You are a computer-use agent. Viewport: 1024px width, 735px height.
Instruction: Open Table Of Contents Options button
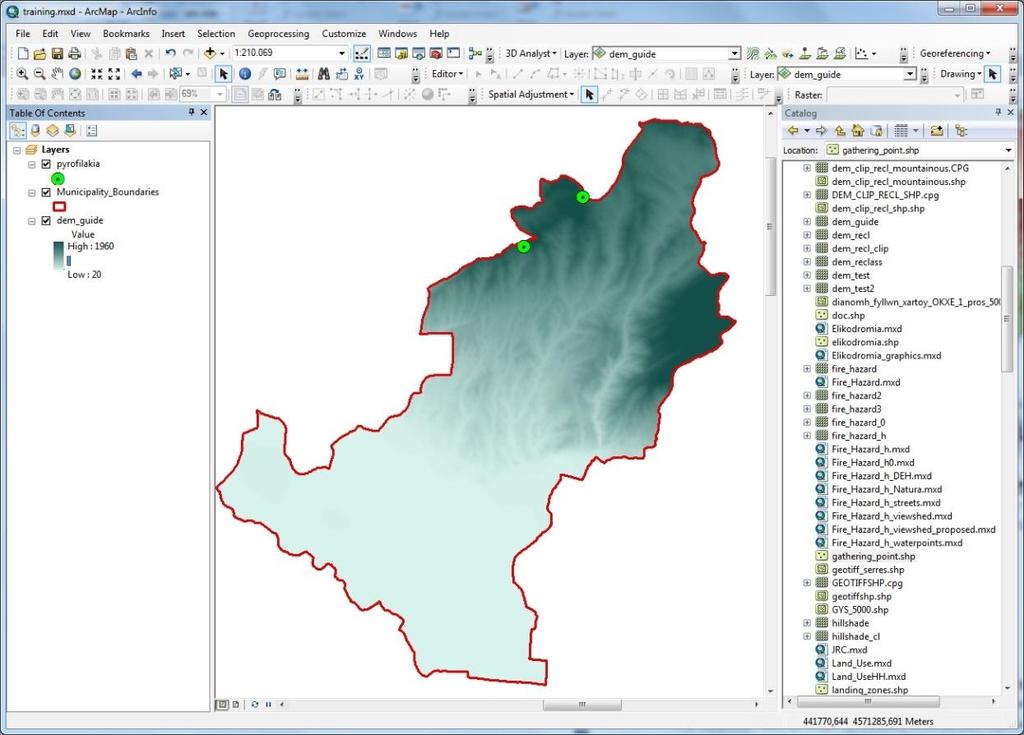(x=92, y=131)
